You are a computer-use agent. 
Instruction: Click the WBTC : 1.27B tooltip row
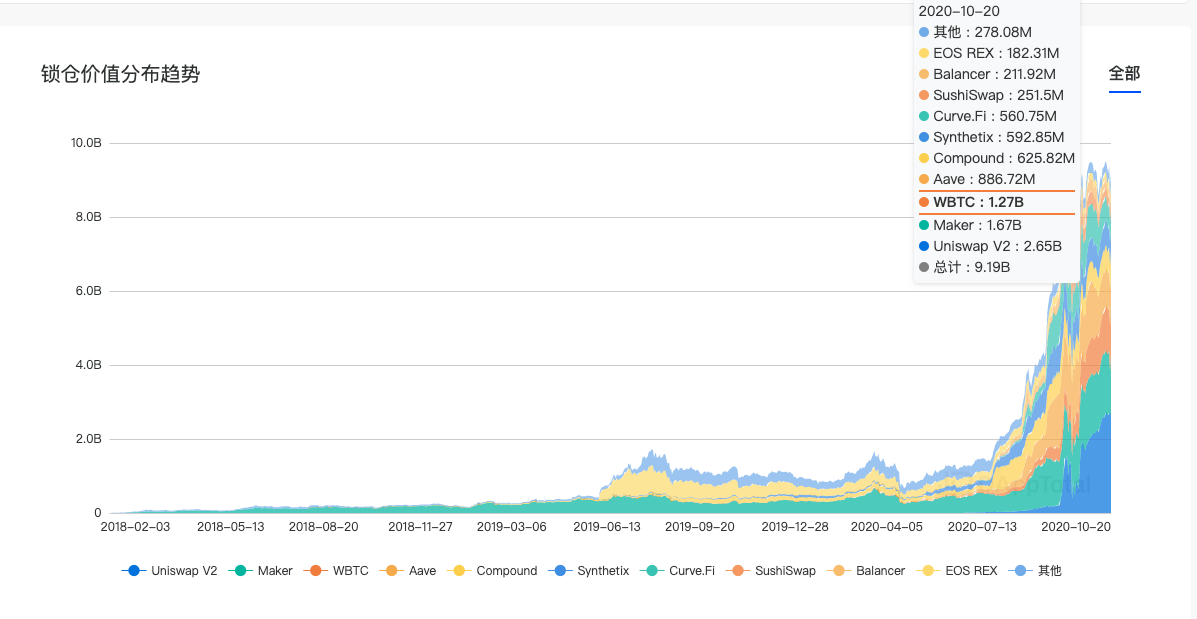[x=996, y=202]
